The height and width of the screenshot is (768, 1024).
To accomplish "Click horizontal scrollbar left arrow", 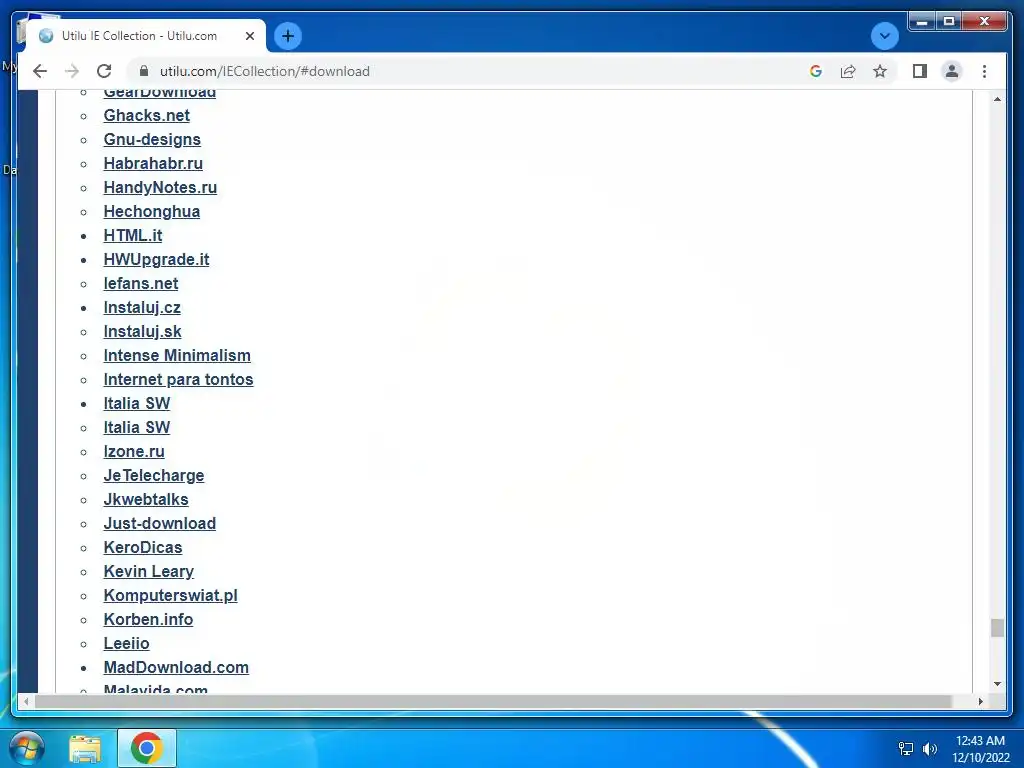I will click(x=26, y=701).
